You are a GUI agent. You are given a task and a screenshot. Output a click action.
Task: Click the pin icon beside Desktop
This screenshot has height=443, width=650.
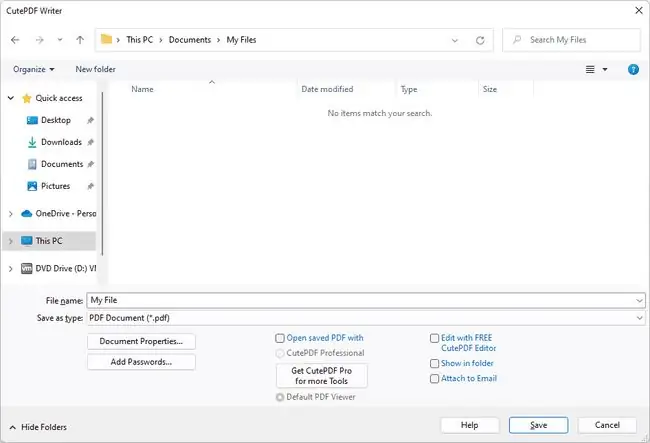coord(90,121)
